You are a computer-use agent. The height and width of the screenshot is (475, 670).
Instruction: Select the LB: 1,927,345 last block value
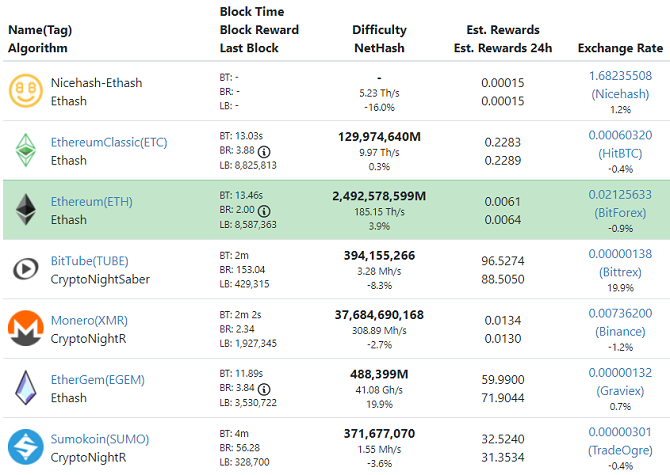pos(248,343)
